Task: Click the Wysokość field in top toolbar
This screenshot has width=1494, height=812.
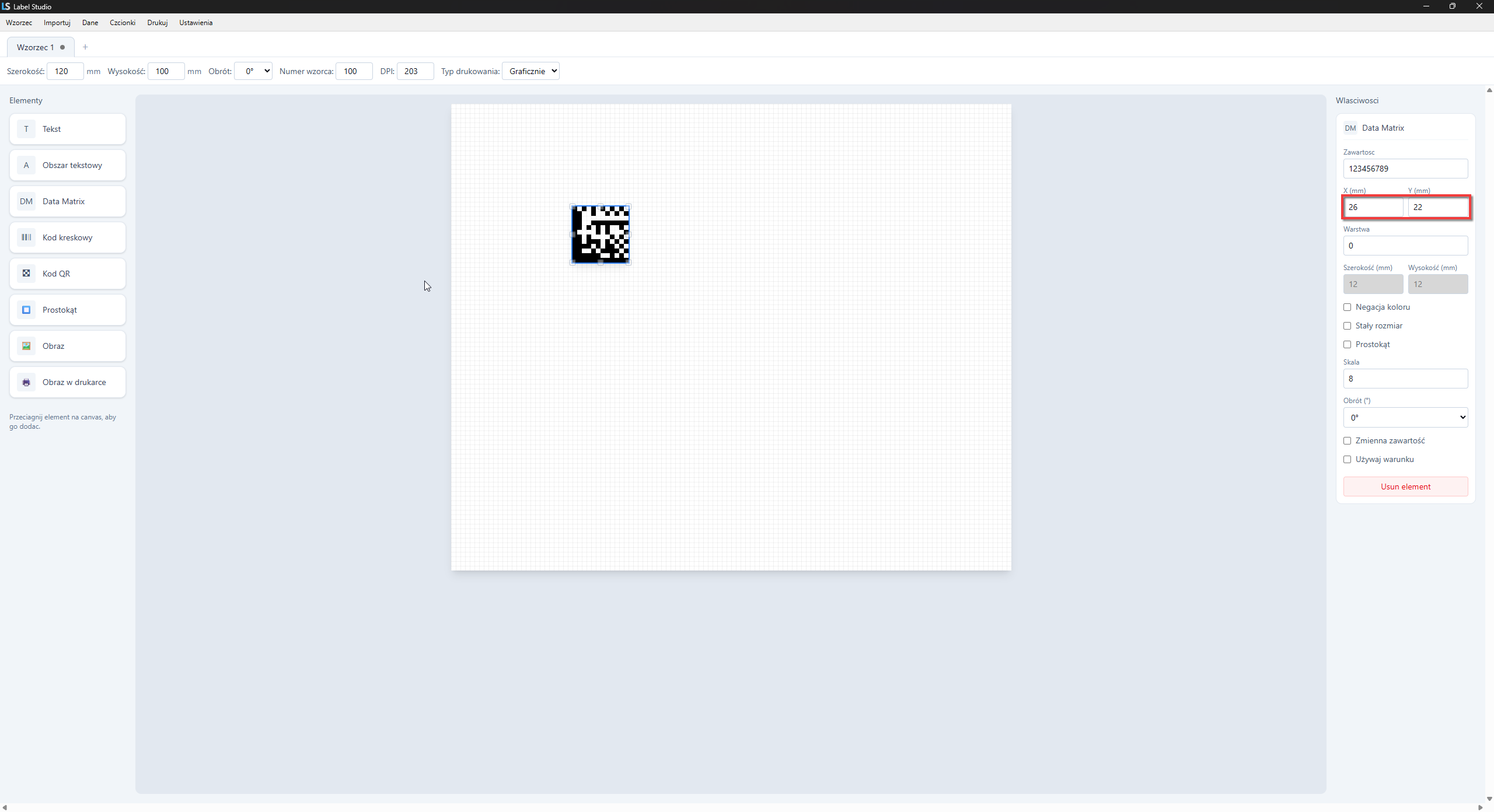Action: 166,71
